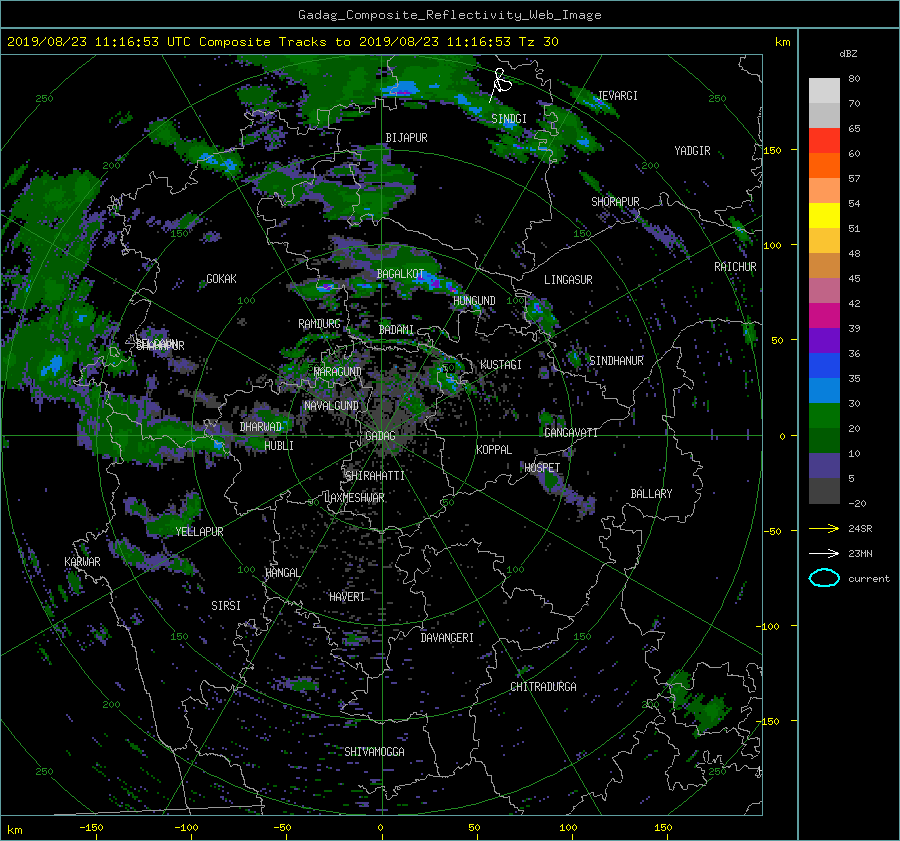
Task: Click the SHIVAMOGGA city label
Action: (x=374, y=751)
